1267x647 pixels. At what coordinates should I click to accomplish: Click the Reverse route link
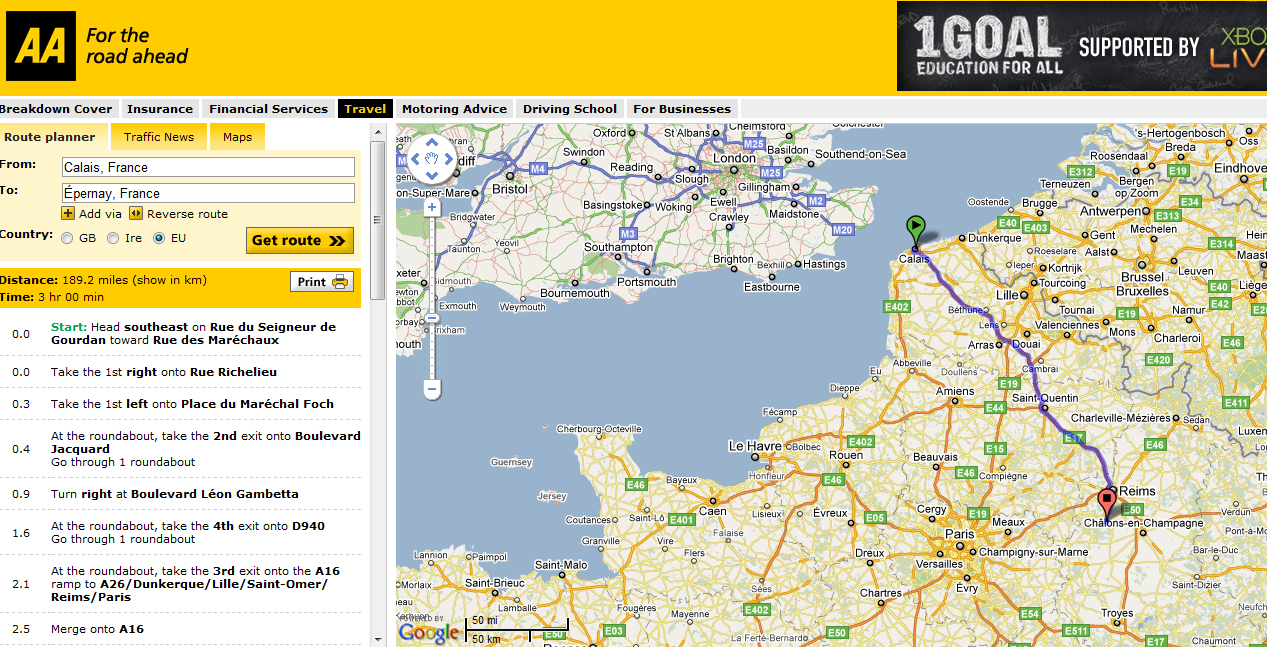click(x=187, y=214)
